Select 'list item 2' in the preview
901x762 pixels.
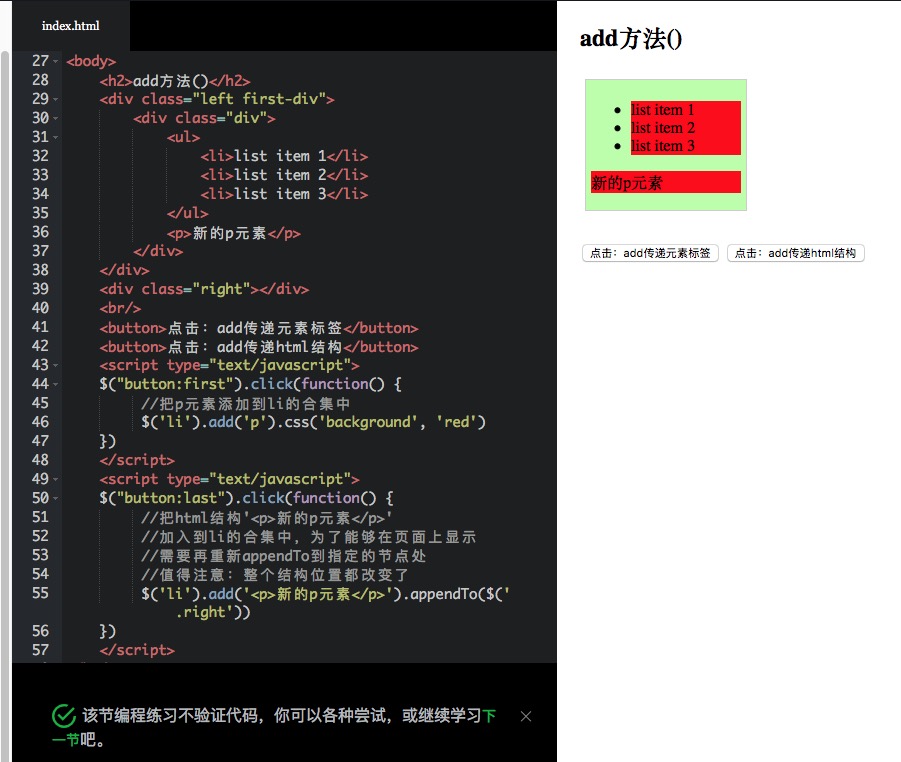point(663,128)
